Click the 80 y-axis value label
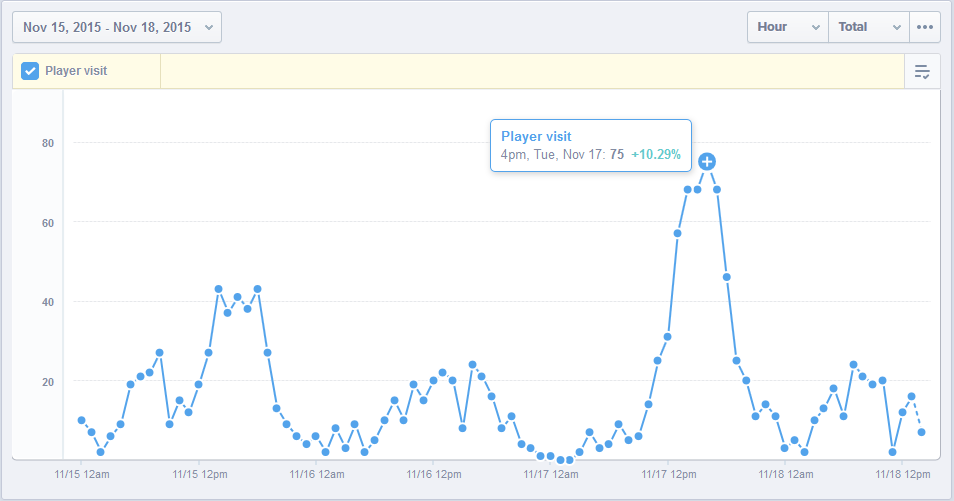The height and width of the screenshot is (501, 954). 47,143
